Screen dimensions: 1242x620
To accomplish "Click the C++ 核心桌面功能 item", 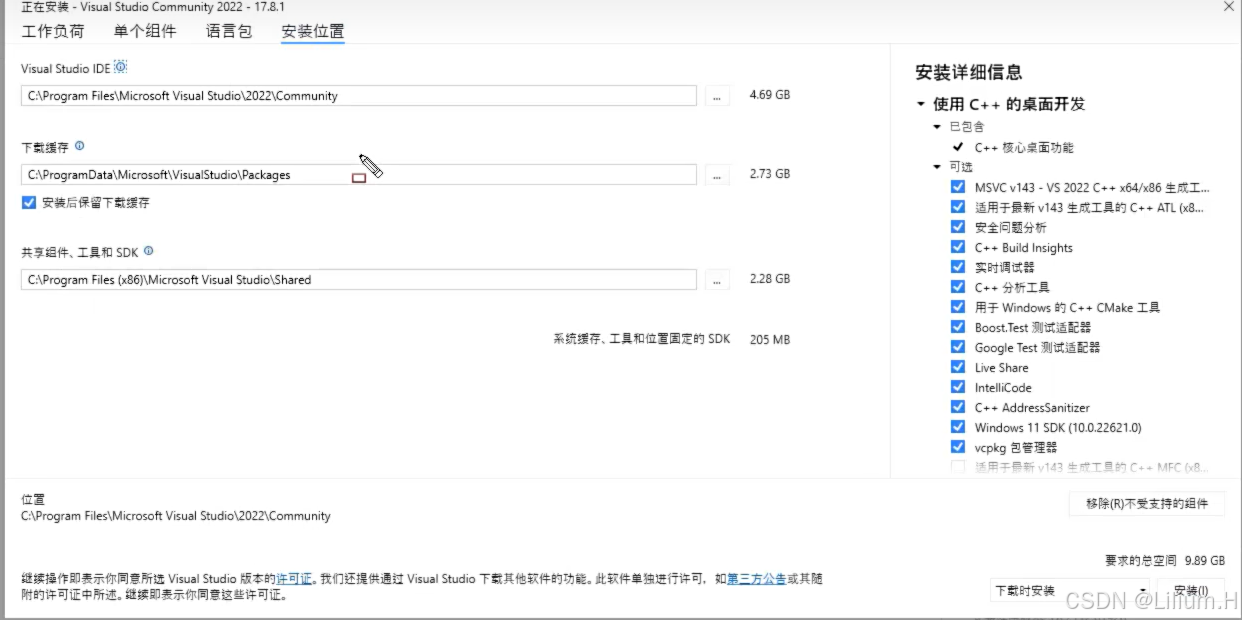I will pos(1024,147).
